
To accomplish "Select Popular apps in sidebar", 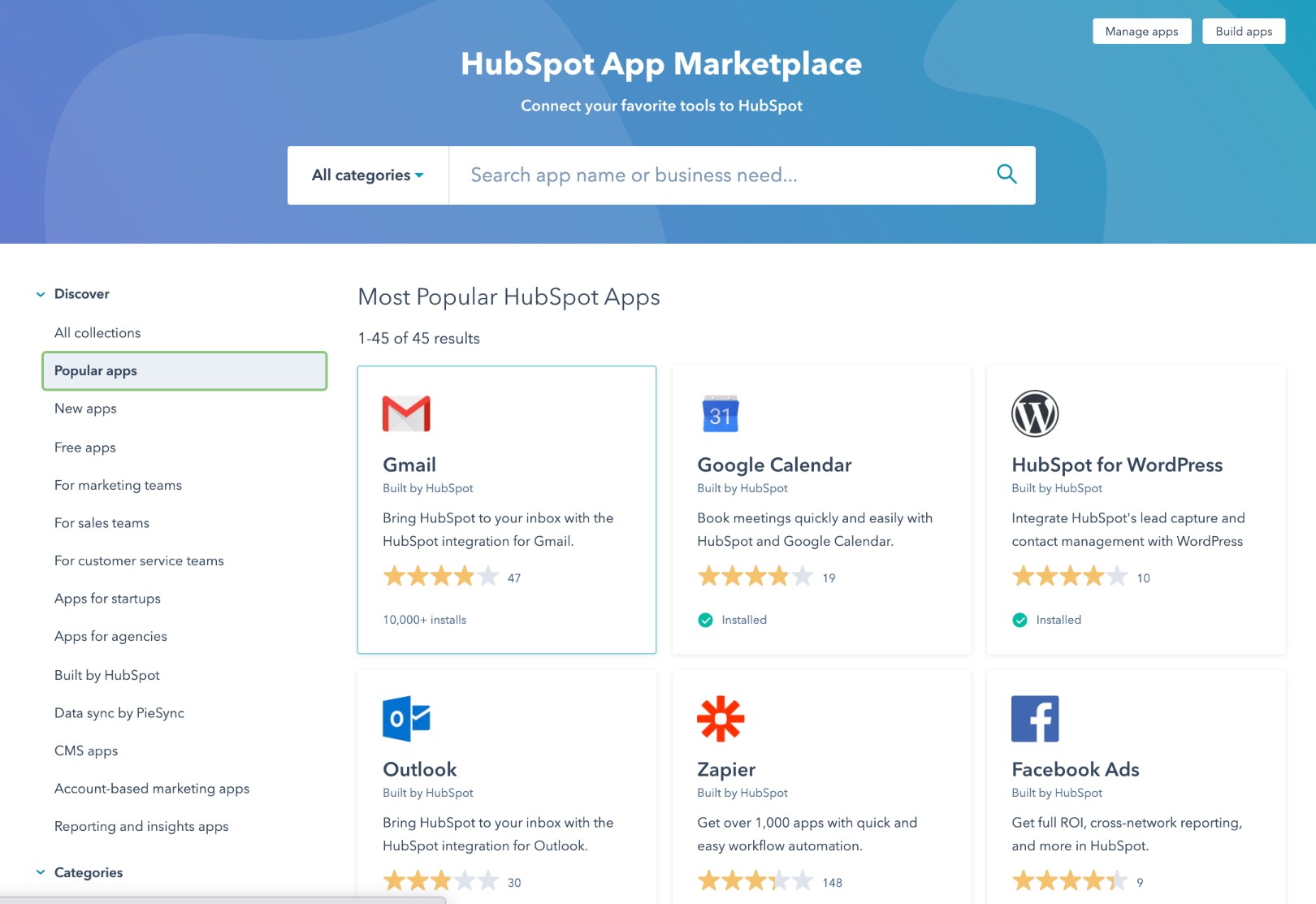I will coord(184,370).
